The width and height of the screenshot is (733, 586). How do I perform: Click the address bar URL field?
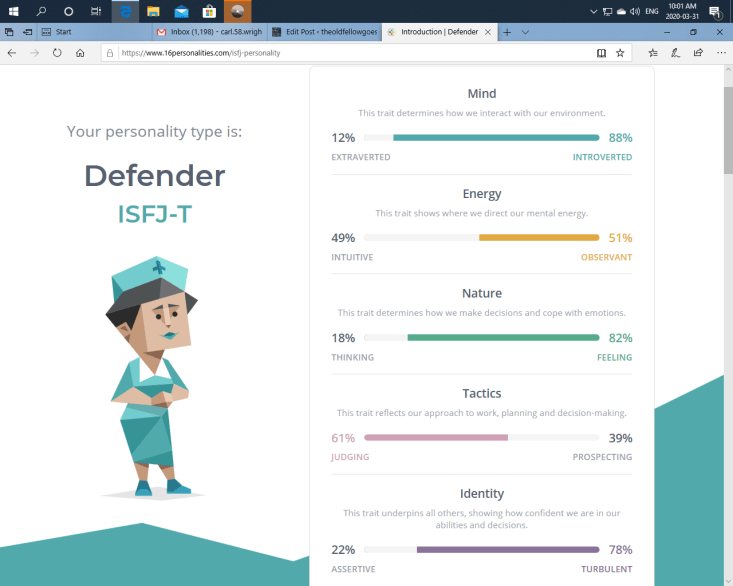[x=350, y=52]
